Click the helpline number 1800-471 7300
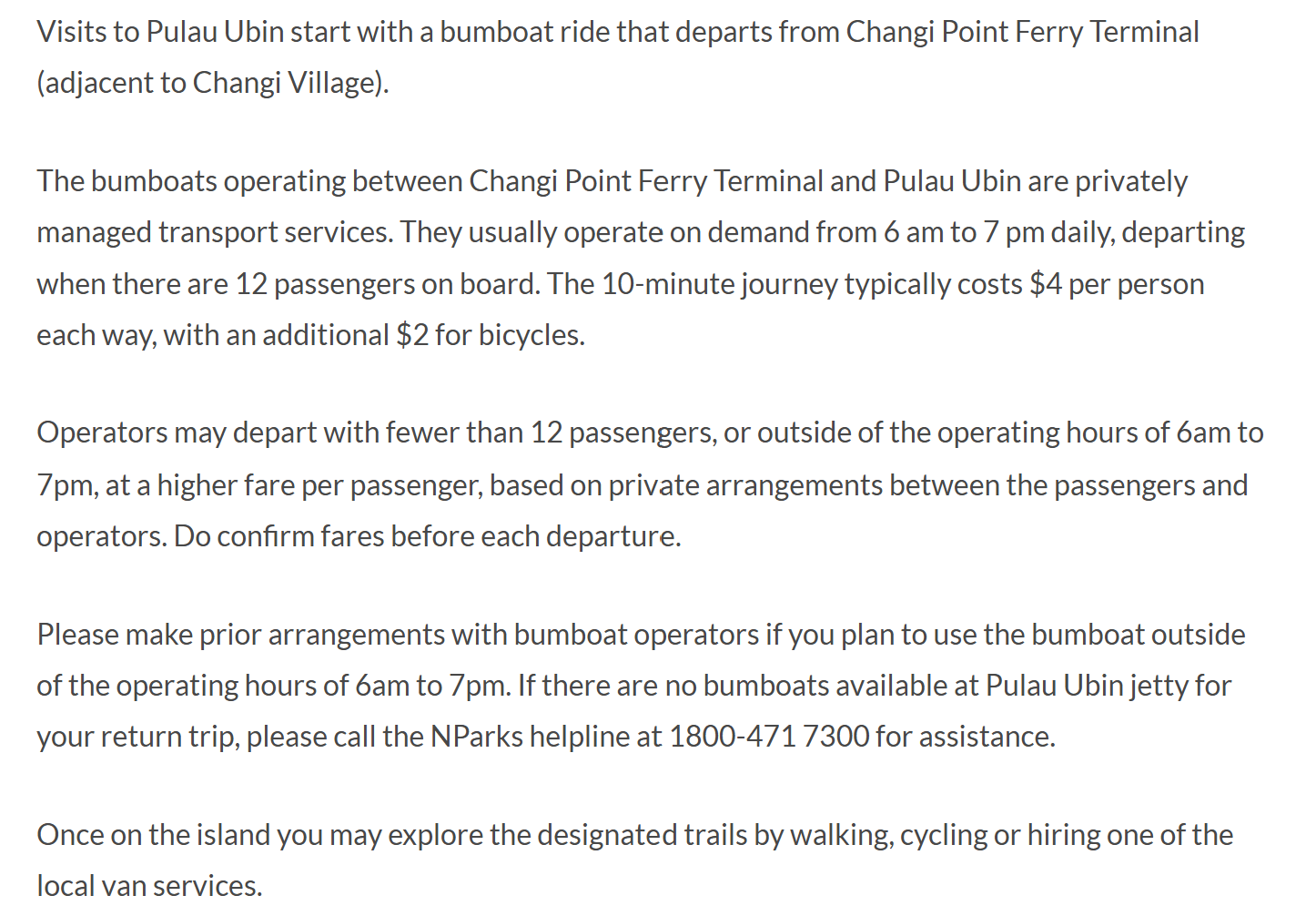The width and height of the screenshot is (1316, 916). pyautogui.click(x=769, y=736)
